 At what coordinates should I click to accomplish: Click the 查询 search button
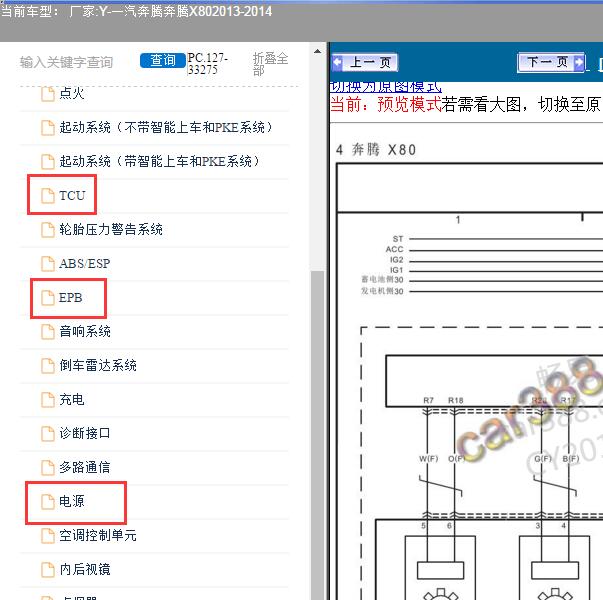pyautogui.click(x=163, y=60)
